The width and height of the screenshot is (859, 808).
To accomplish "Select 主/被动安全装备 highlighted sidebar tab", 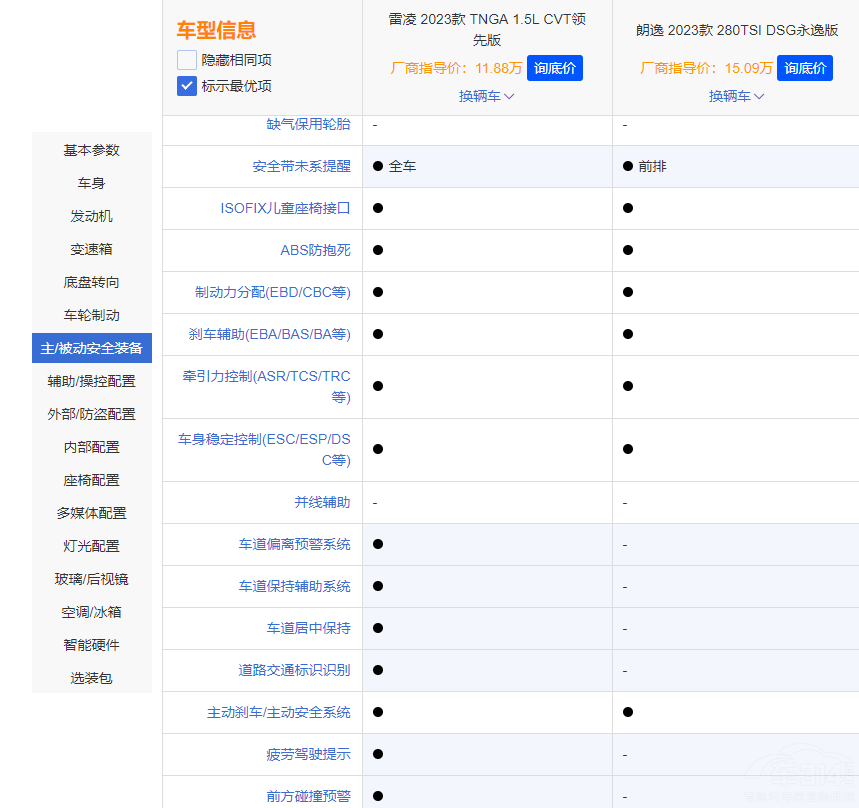I will [x=92, y=348].
